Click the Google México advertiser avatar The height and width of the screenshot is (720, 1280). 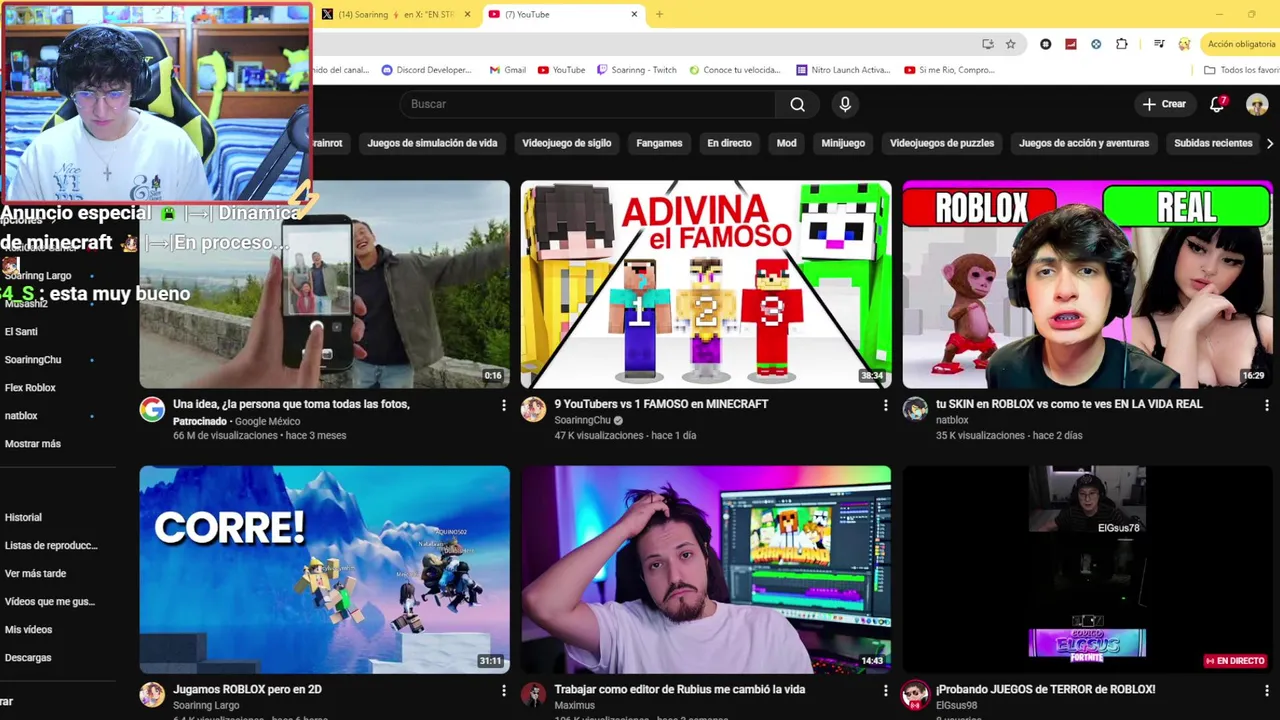[x=152, y=409]
